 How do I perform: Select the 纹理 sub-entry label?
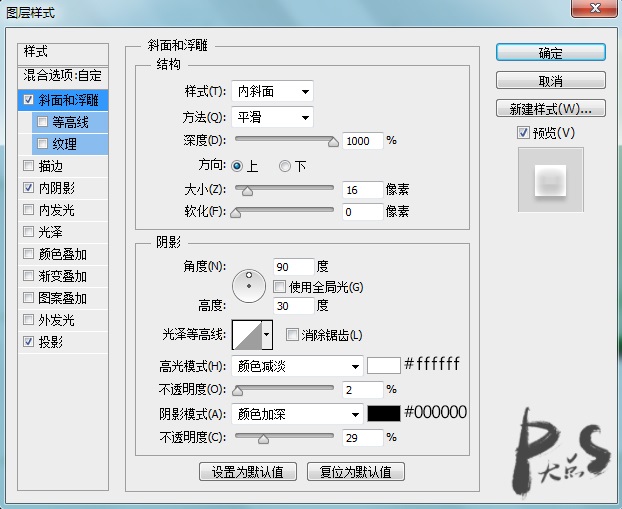[64, 144]
